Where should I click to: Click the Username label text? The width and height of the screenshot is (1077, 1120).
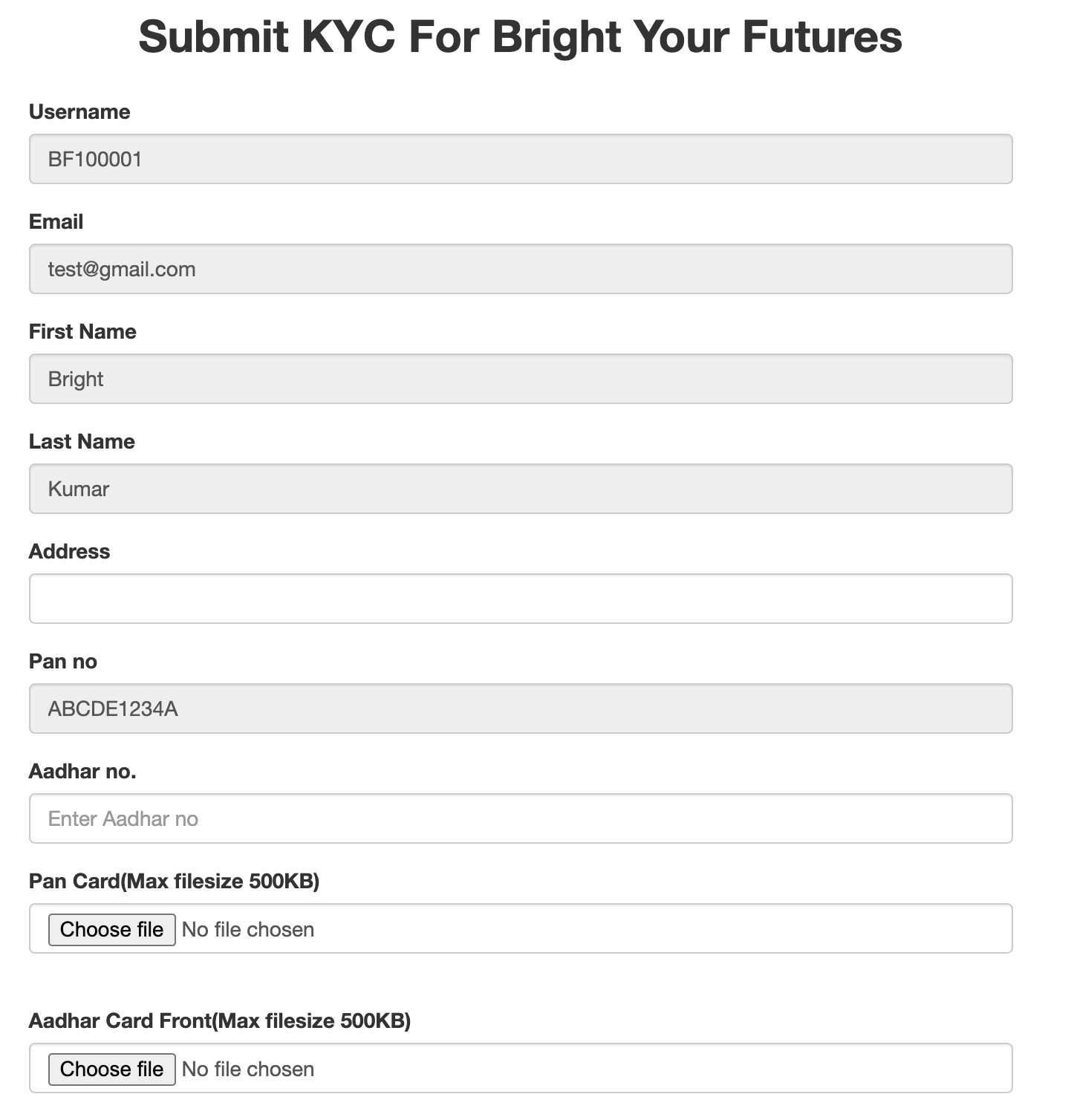coord(79,112)
